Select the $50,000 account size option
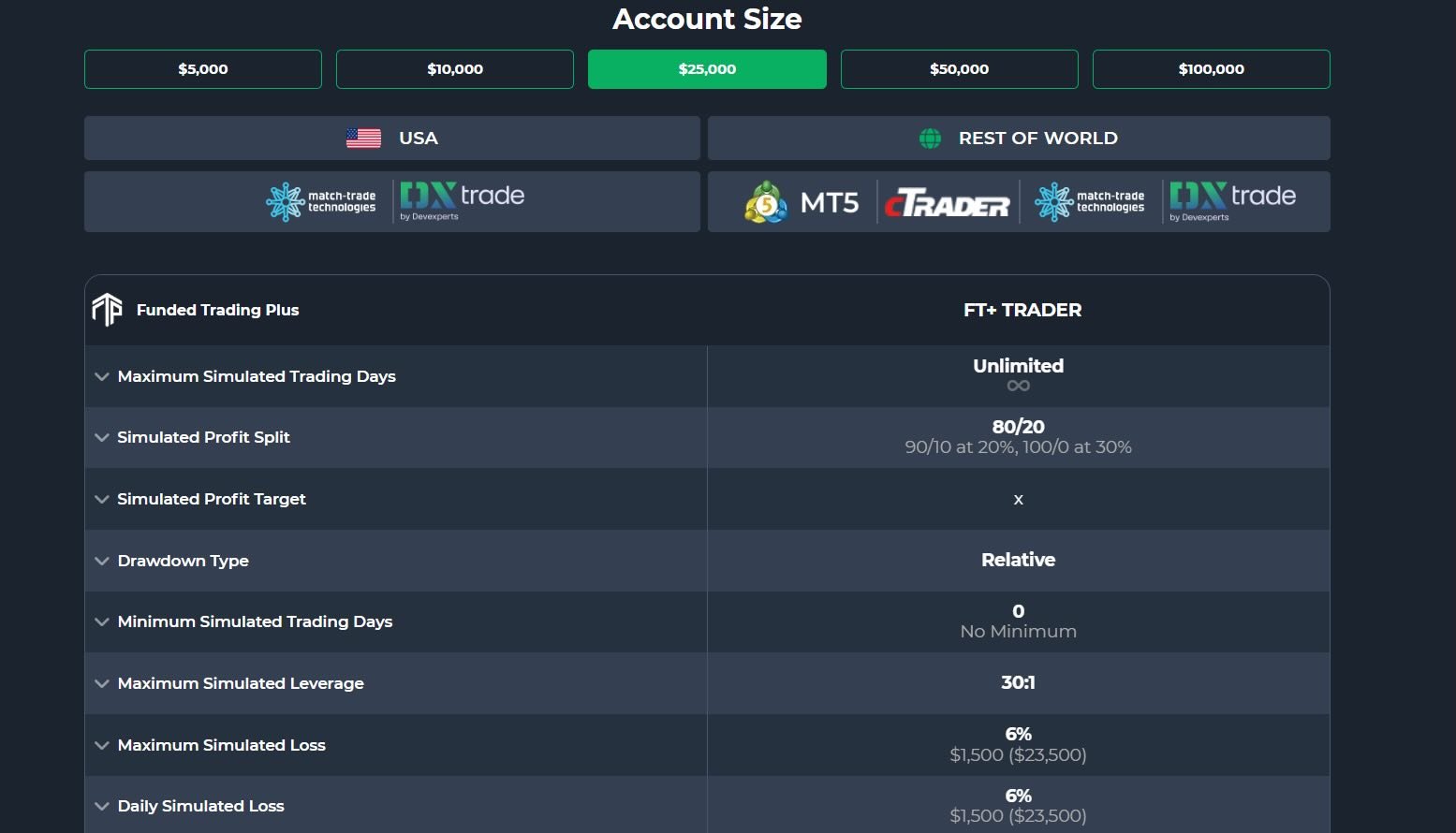The height and width of the screenshot is (833, 1456). (959, 68)
